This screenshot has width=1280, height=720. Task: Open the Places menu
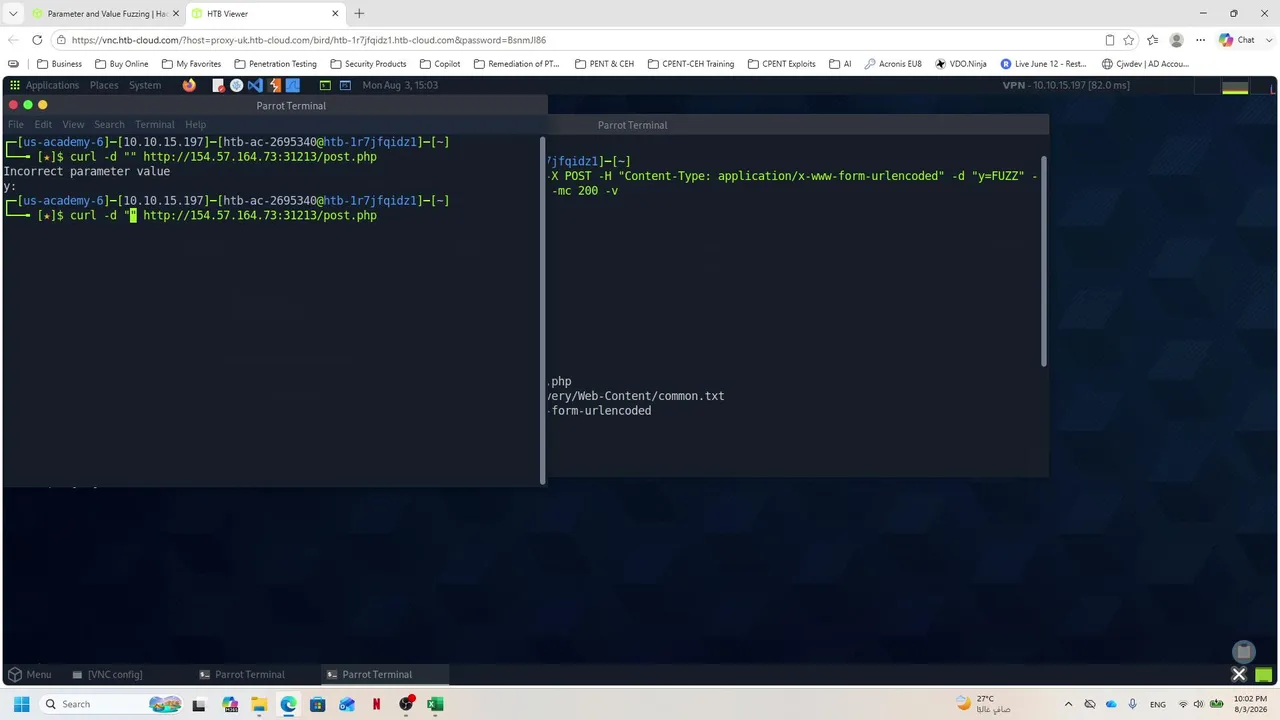[104, 85]
